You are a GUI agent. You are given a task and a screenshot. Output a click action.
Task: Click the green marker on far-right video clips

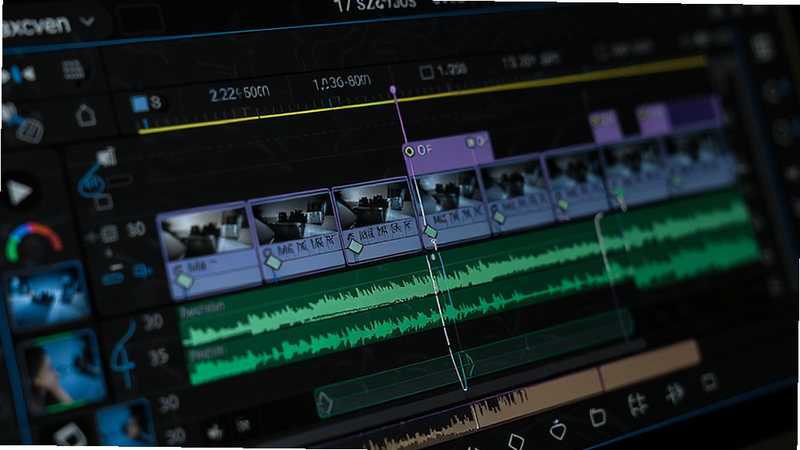pos(619,193)
